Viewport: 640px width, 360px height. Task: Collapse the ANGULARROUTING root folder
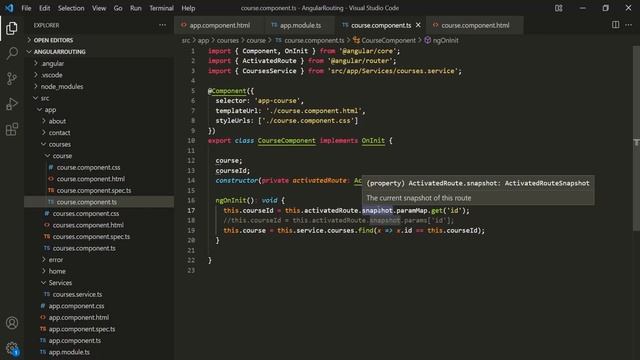[99, 52]
